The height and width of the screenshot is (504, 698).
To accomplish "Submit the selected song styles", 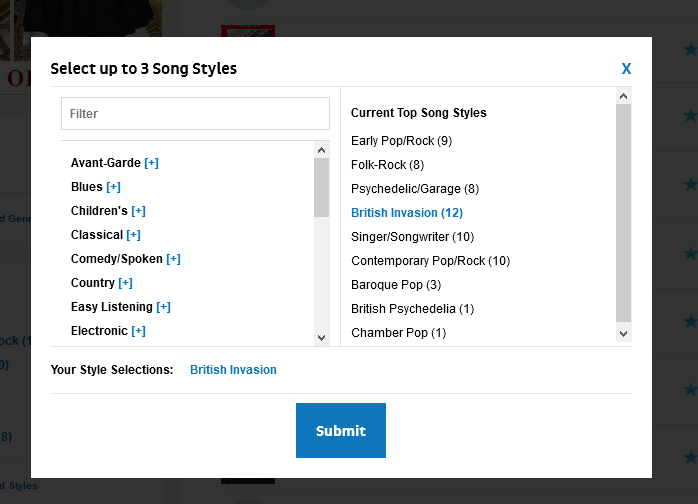I will click(340, 431).
